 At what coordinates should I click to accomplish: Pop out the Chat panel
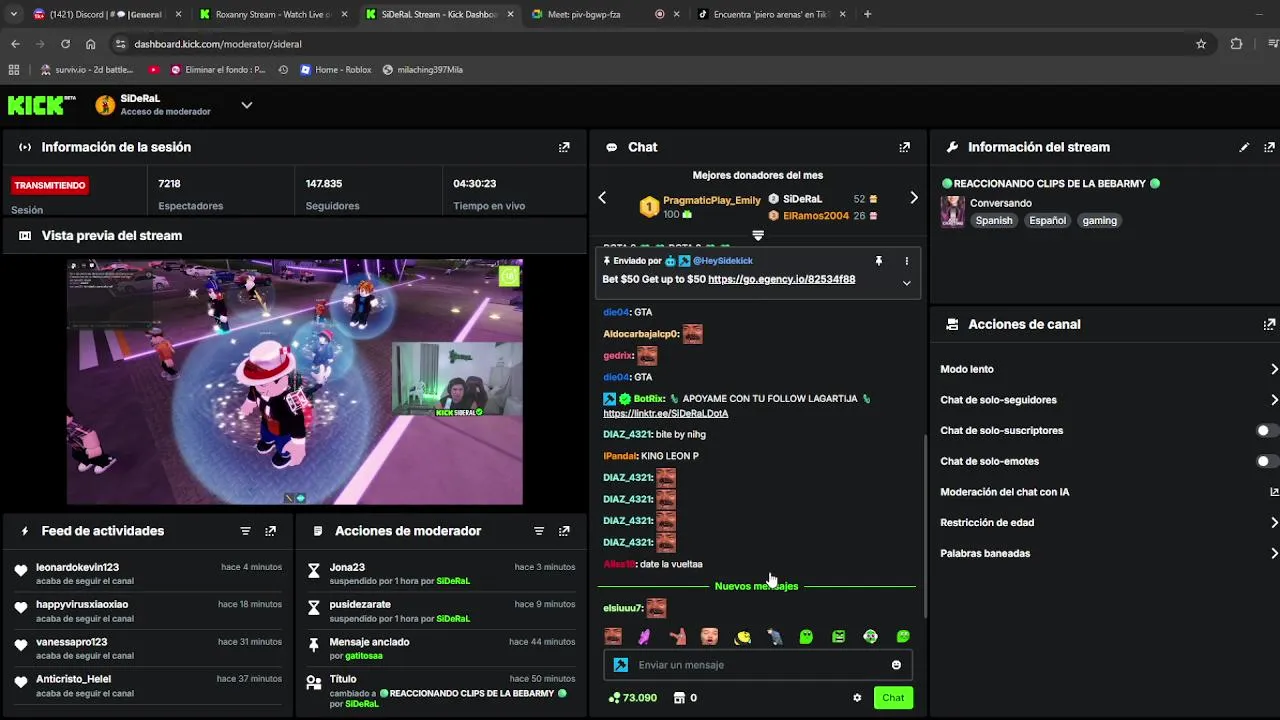tap(904, 147)
